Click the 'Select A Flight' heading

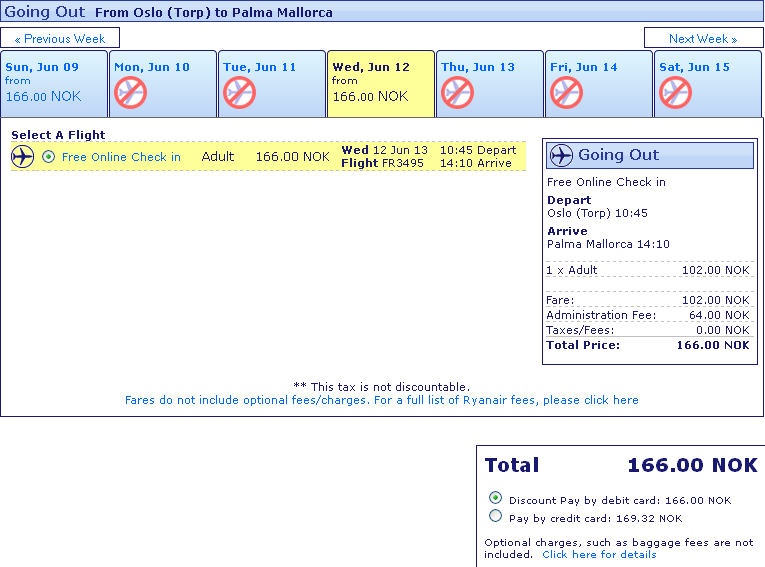pyautogui.click(x=58, y=135)
